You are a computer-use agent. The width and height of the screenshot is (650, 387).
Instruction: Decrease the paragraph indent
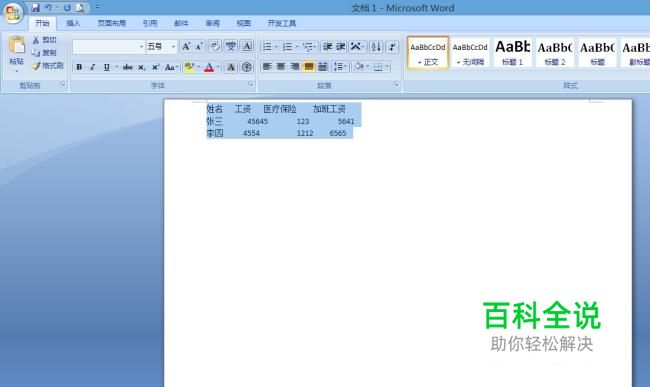click(x=327, y=47)
